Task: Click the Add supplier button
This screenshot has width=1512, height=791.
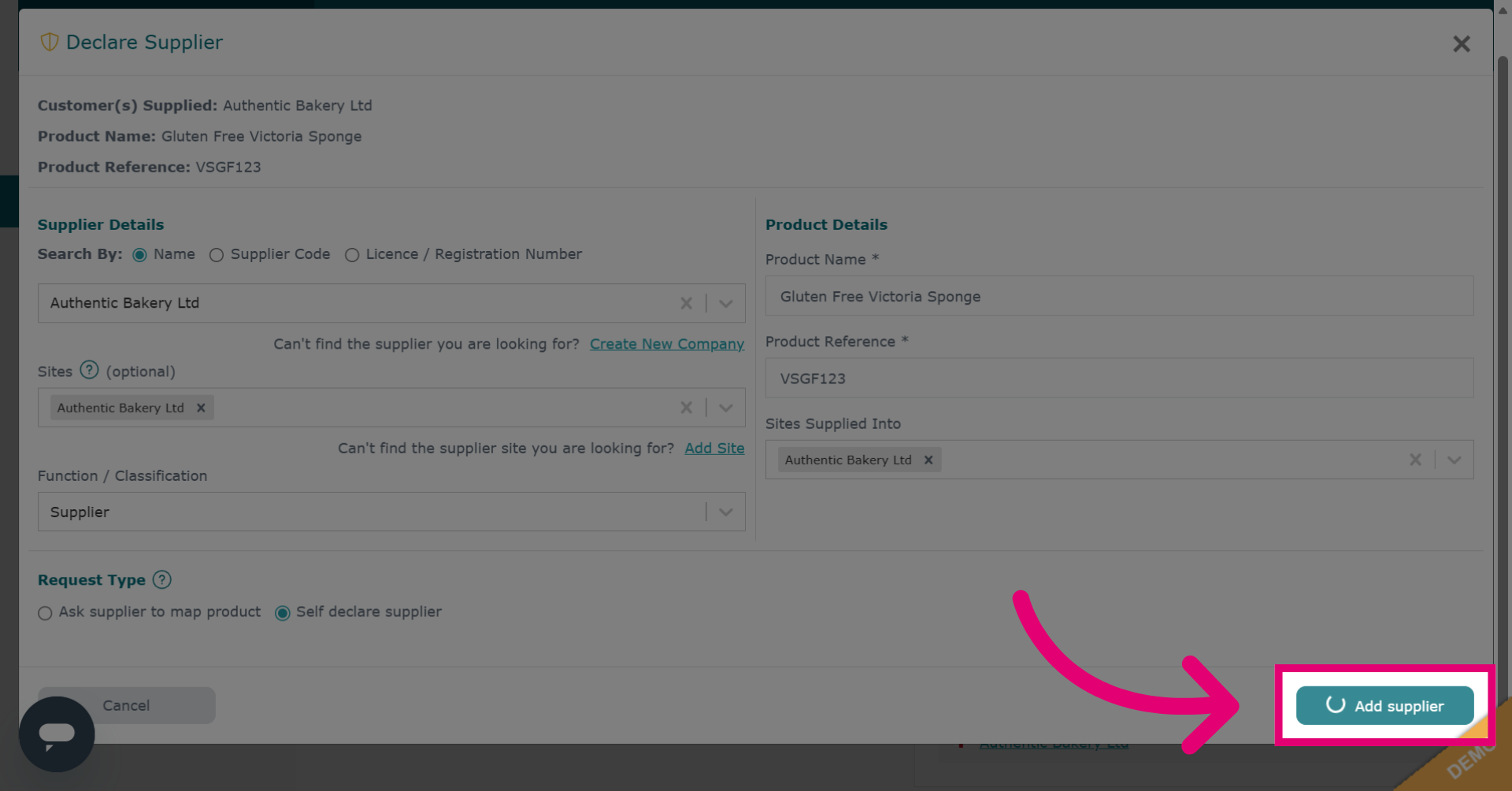Action: click(x=1384, y=705)
